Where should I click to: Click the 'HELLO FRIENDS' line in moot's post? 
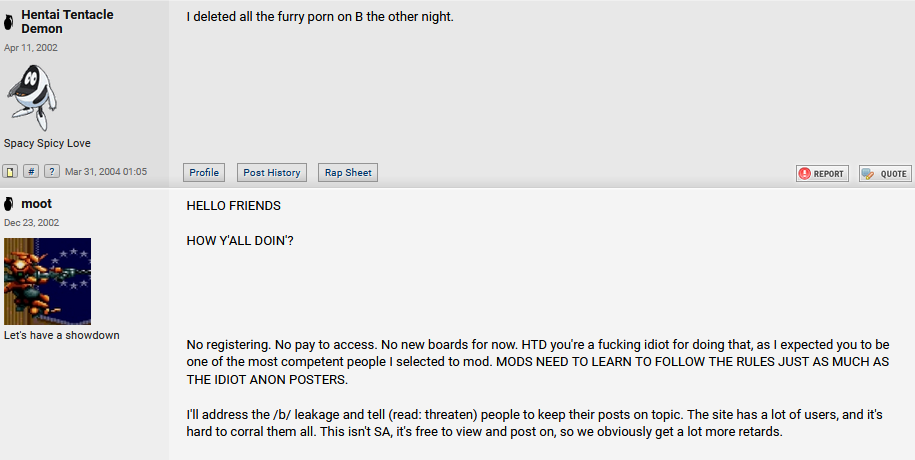click(234, 206)
